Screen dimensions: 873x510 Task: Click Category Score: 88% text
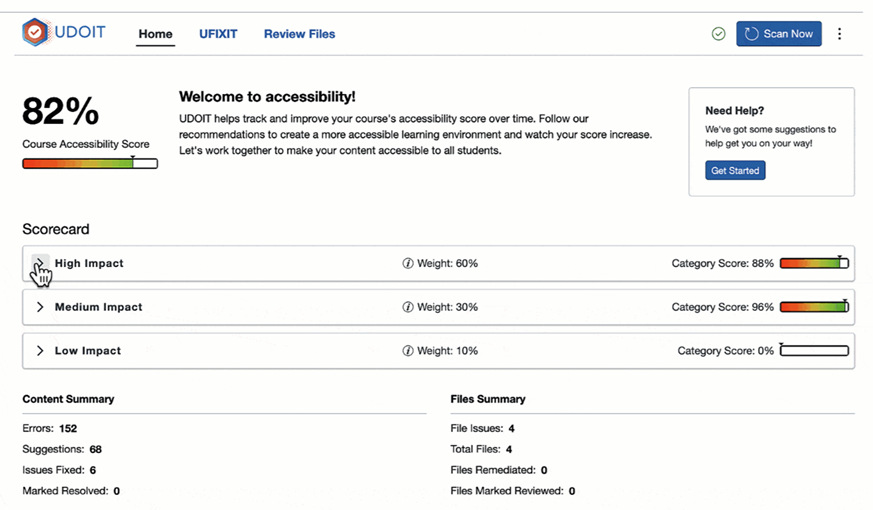pos(723,263)
